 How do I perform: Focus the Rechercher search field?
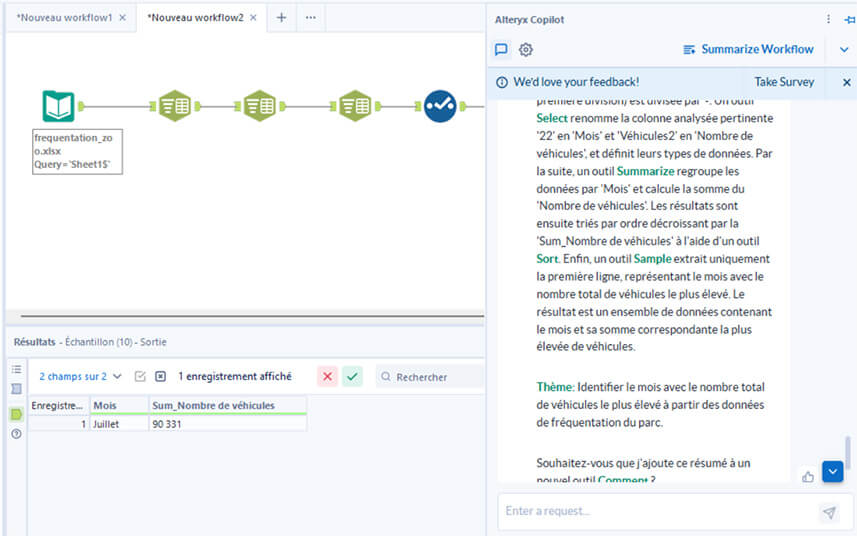click(x=430, y=377)
